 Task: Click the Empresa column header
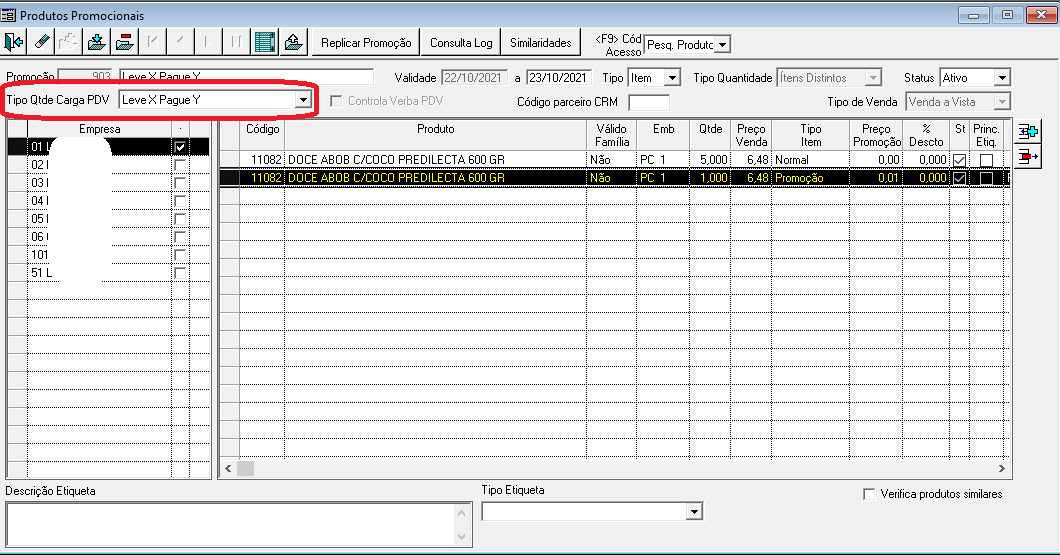click(99, 128)
